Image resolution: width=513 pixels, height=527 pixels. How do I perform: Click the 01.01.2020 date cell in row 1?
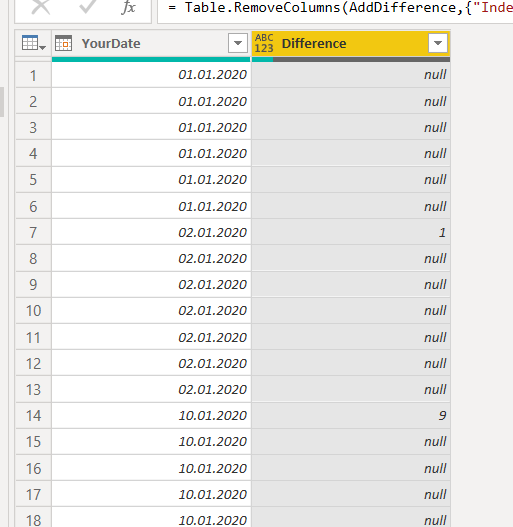tap(151, 75)
